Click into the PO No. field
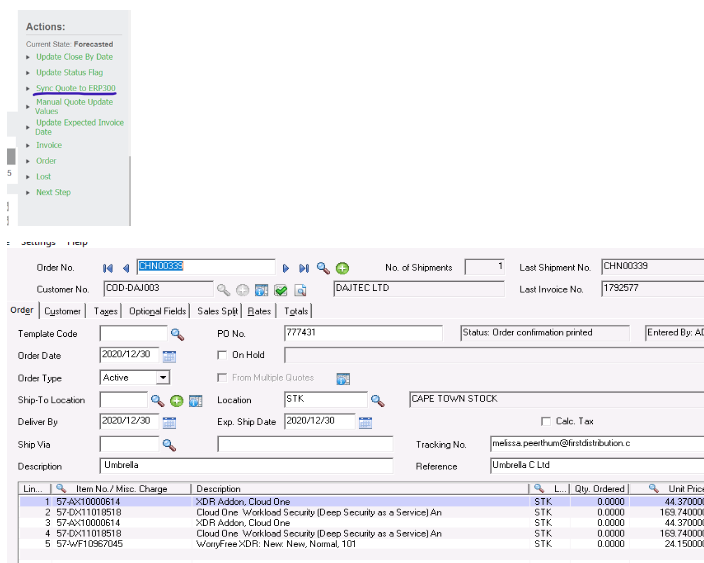 tap(363, 333)
